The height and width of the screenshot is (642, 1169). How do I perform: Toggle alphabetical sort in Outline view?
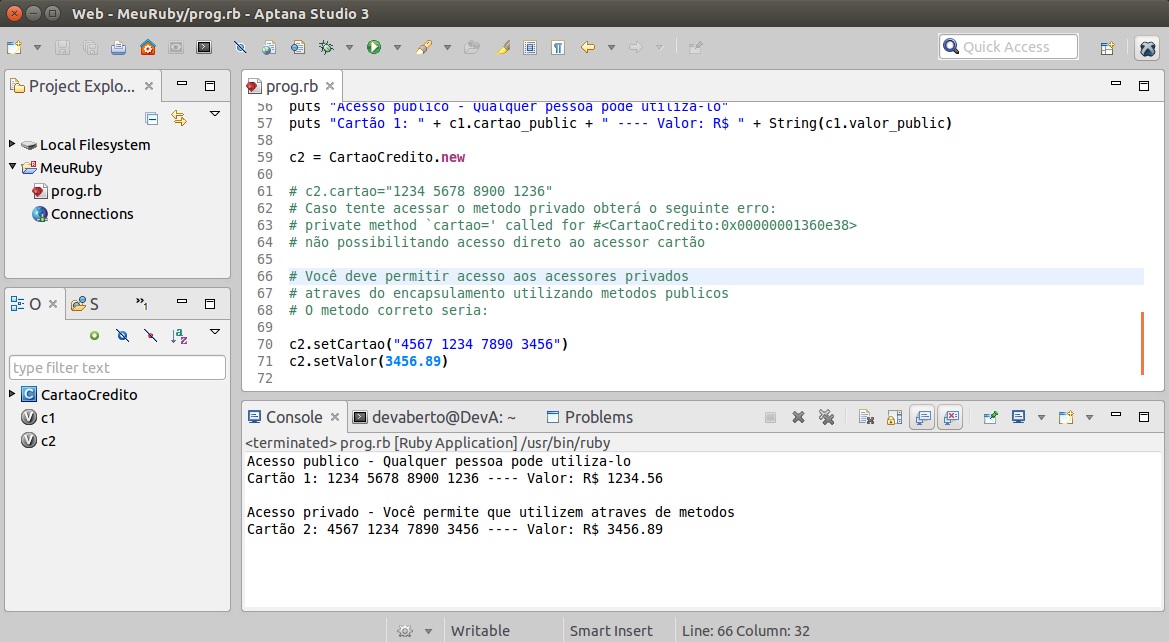click(x=179, y=336)
